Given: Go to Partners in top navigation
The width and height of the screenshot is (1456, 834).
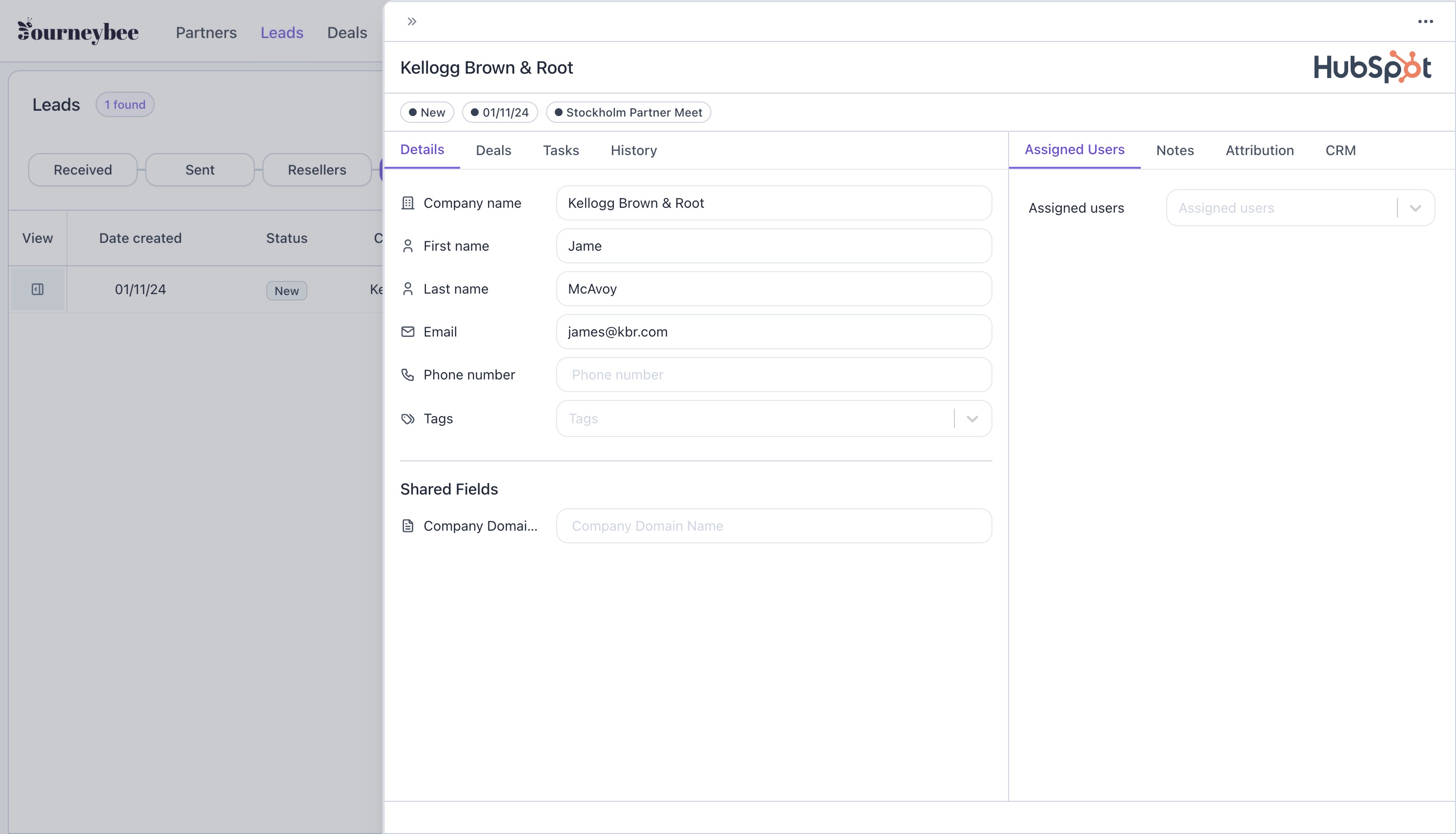Looking at the screenshot, I should 206,33.
